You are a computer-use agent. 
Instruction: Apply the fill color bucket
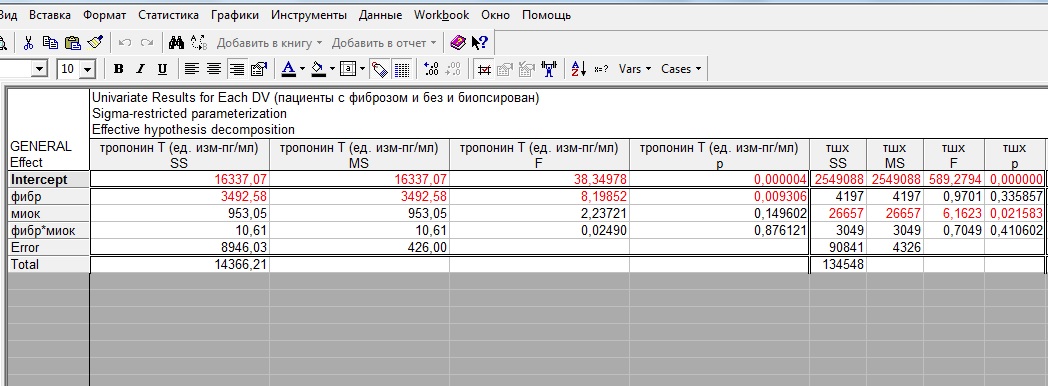[x=318, y=69]
